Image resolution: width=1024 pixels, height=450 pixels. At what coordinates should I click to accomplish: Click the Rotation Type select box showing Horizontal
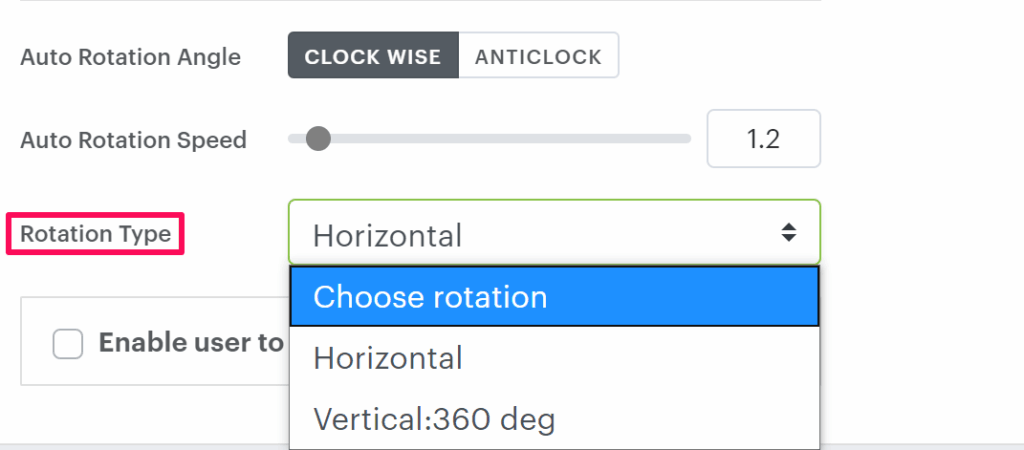[x=540, y=234]
